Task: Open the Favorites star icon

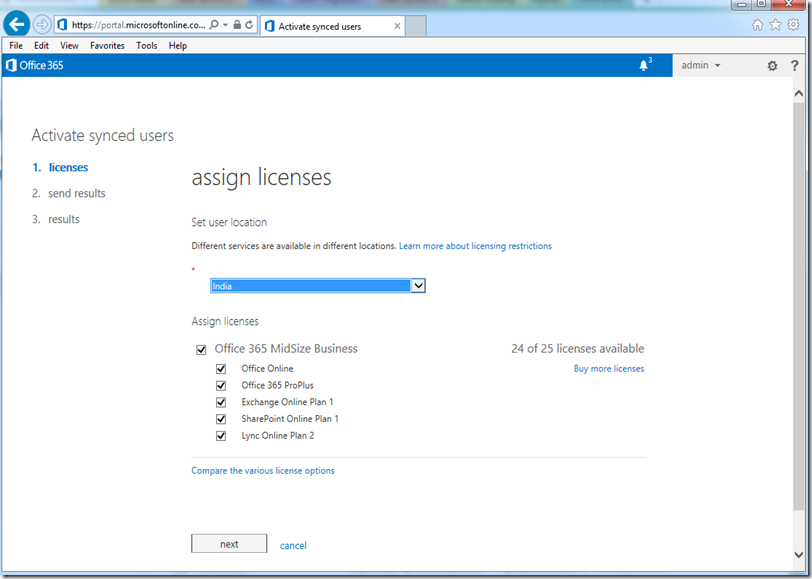Action: point(775,25)
